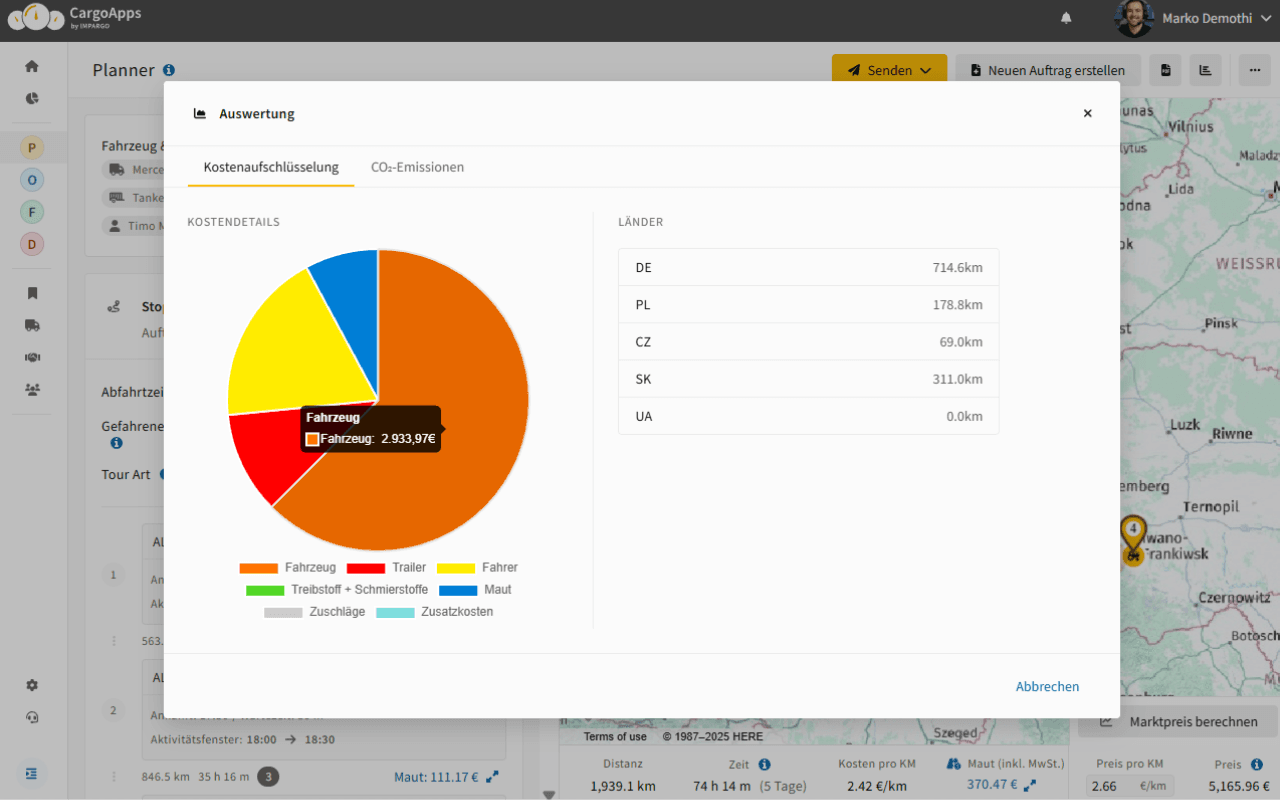Toggle the Fahrzeug legend entry
The image size is (1280, 800).
(288, 567)
